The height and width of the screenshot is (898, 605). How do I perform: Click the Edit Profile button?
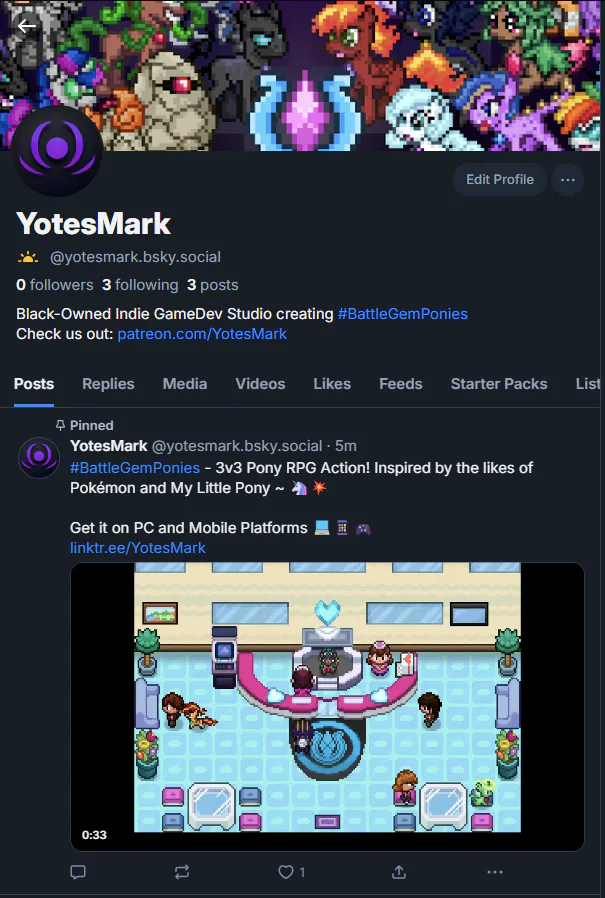click(500, 180)
